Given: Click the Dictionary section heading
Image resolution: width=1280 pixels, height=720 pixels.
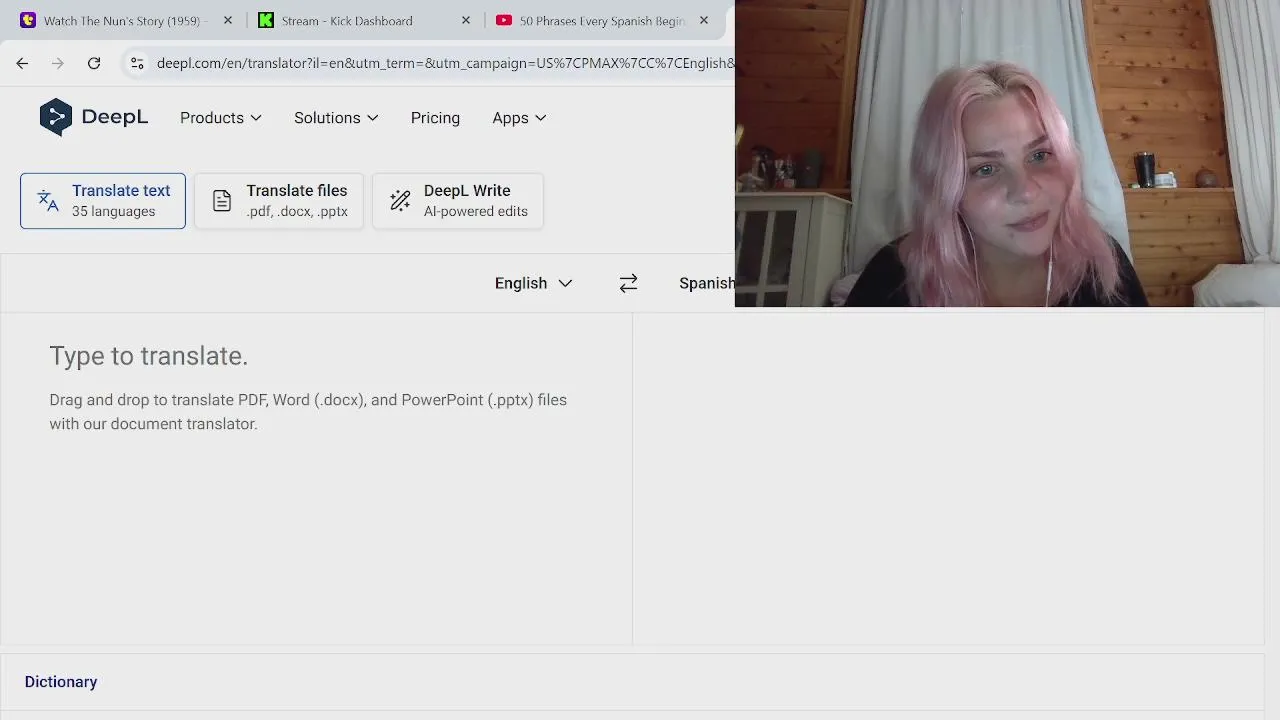Looking at the screenshot, I should (61, 682).
